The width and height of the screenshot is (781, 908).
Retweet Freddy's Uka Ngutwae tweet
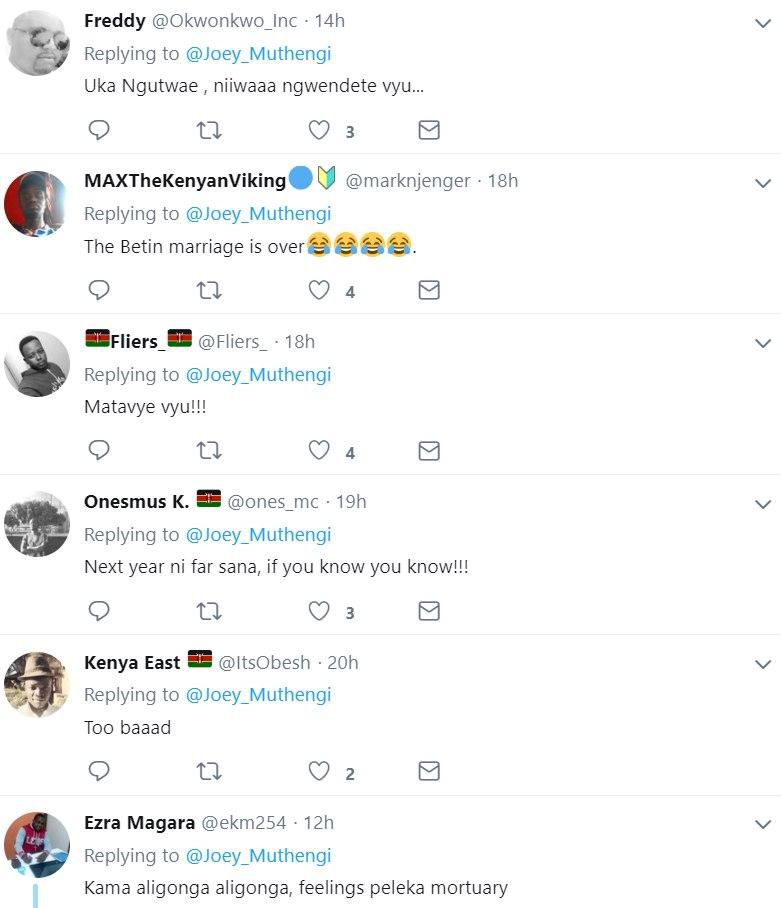[x=209, y=130]
